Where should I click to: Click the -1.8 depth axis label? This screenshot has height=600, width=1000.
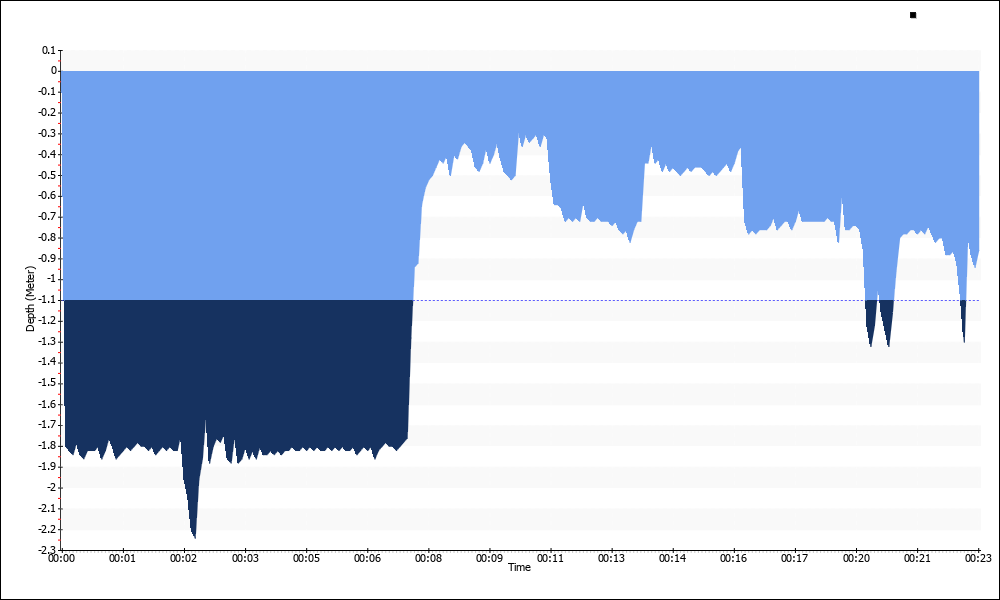click(47, 446)
